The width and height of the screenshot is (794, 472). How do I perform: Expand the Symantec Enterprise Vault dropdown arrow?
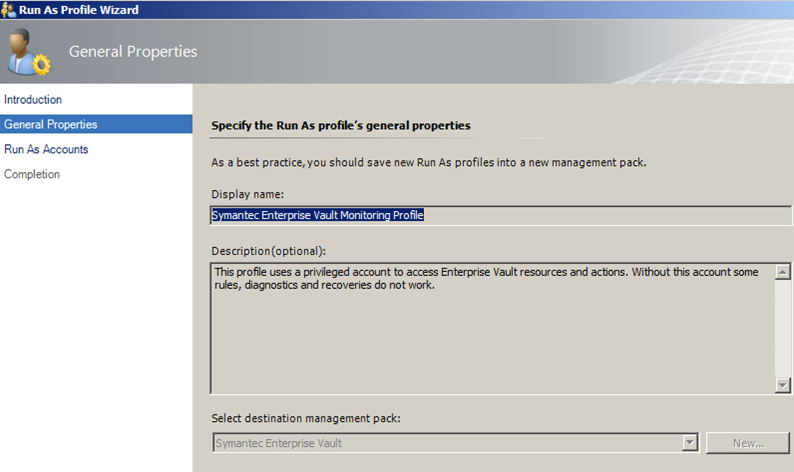(x=689, y=442)
